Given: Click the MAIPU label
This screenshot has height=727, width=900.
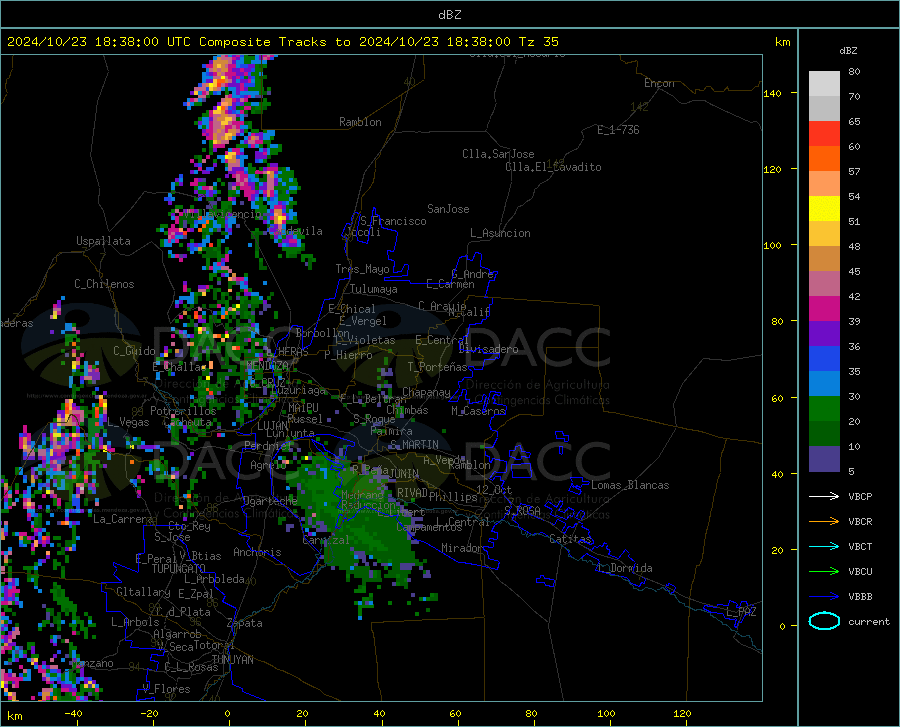Looking at the screenshot, I should 303,407.
